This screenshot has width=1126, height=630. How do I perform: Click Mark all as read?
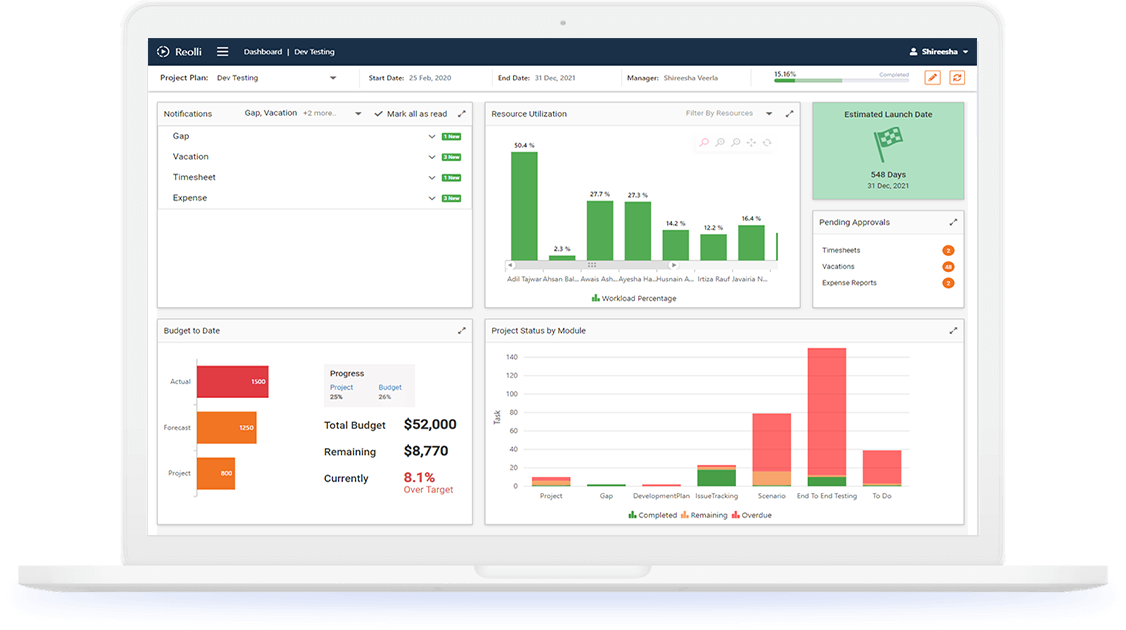point(411,114)
